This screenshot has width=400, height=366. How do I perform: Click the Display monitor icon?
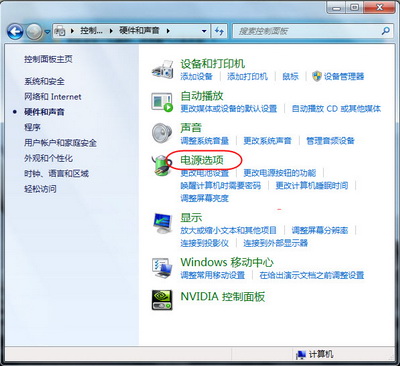click(162, 224)
